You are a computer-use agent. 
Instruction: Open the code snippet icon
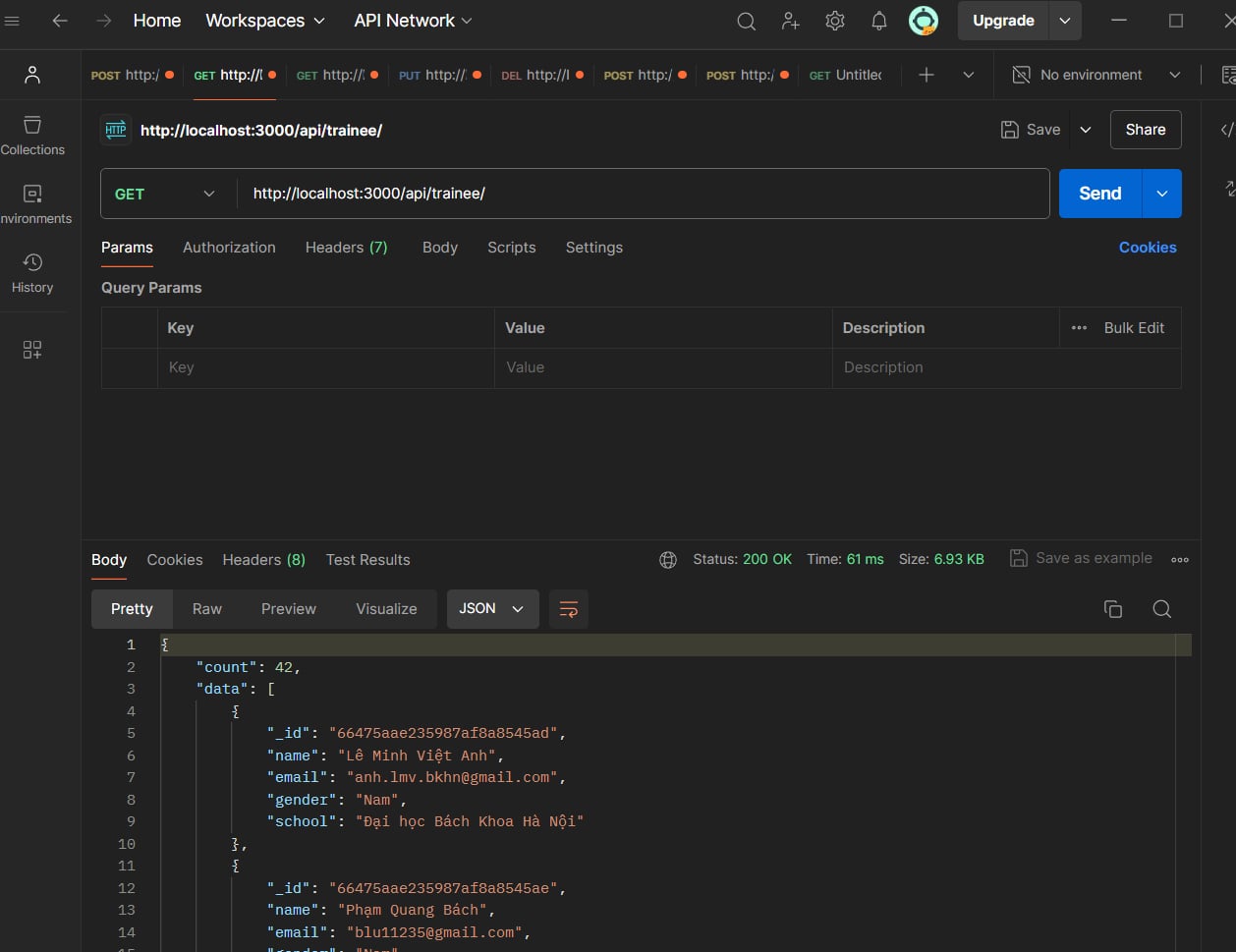[1226, 130]
